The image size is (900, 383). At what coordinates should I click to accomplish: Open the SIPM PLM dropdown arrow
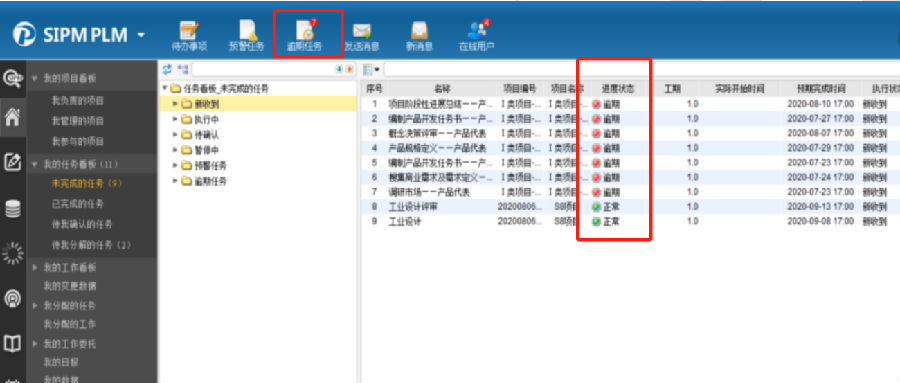coord(141,36)
